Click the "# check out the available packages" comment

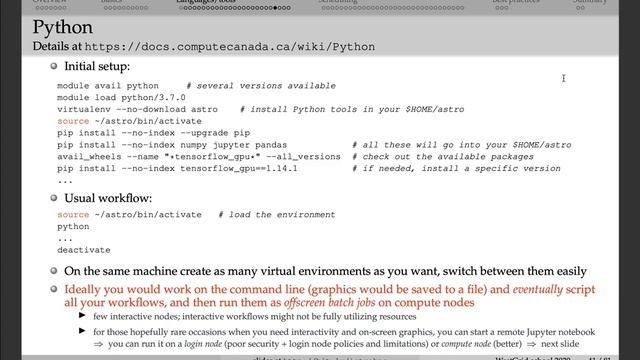point(442,157)
